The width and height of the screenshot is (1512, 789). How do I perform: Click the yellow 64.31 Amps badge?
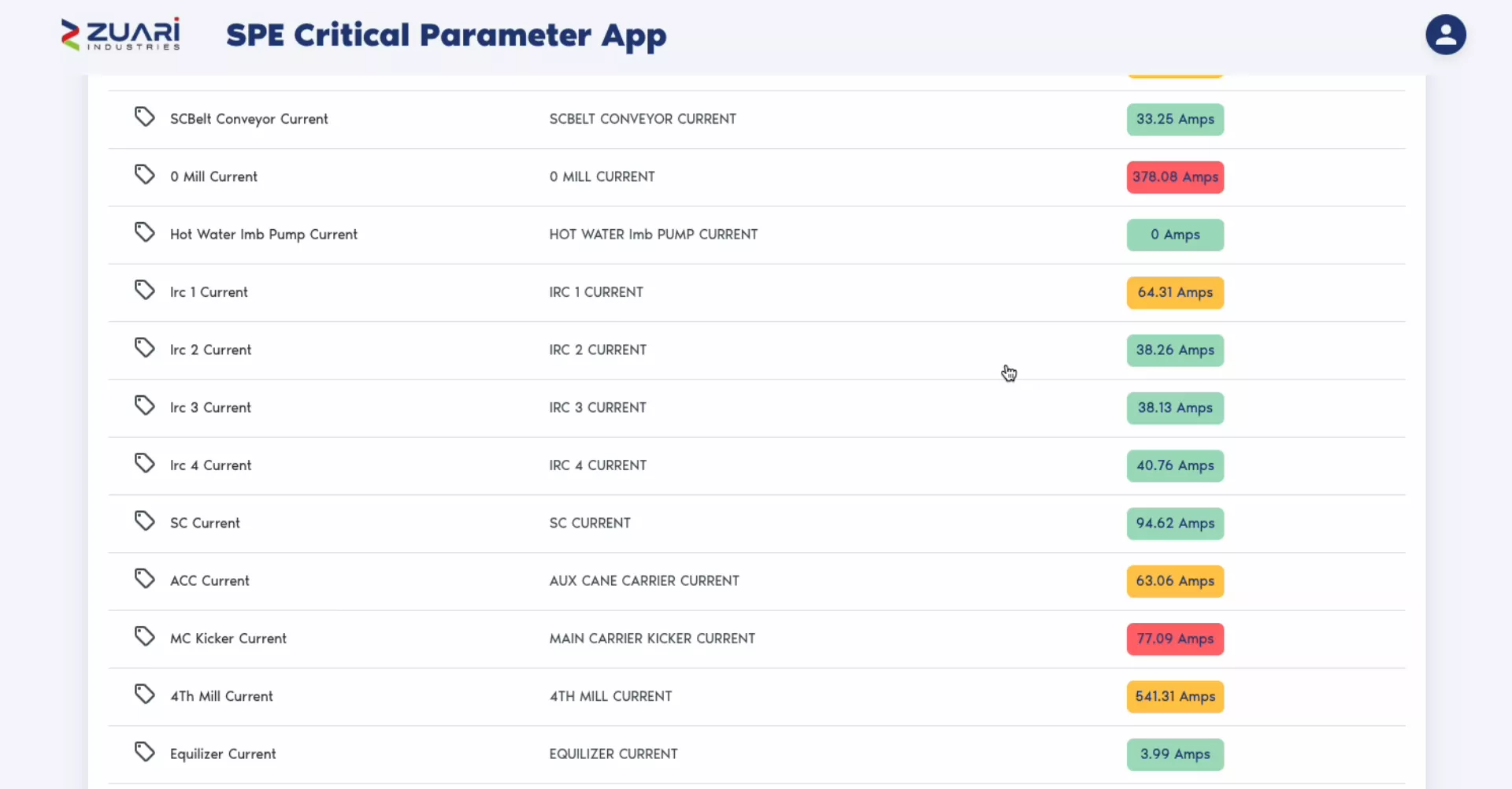[1175, 293]
